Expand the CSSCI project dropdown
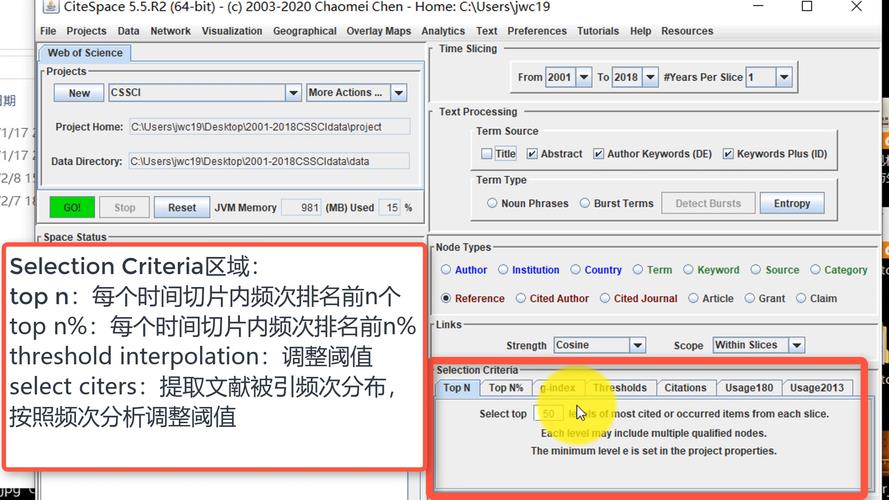889x500 pixels. click(293, 93)
